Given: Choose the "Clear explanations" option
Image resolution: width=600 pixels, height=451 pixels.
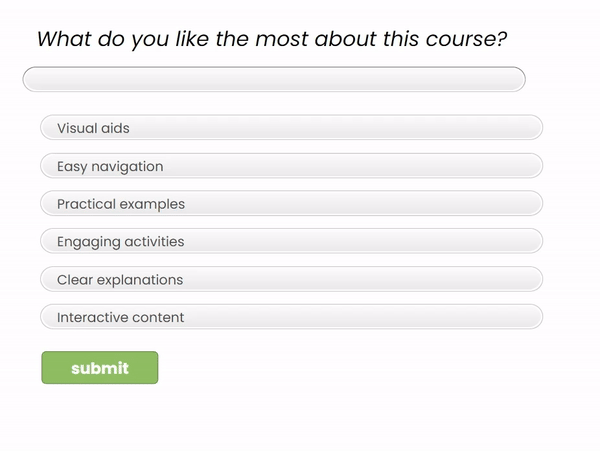Looking at the screenshot, I should point(291,280).
